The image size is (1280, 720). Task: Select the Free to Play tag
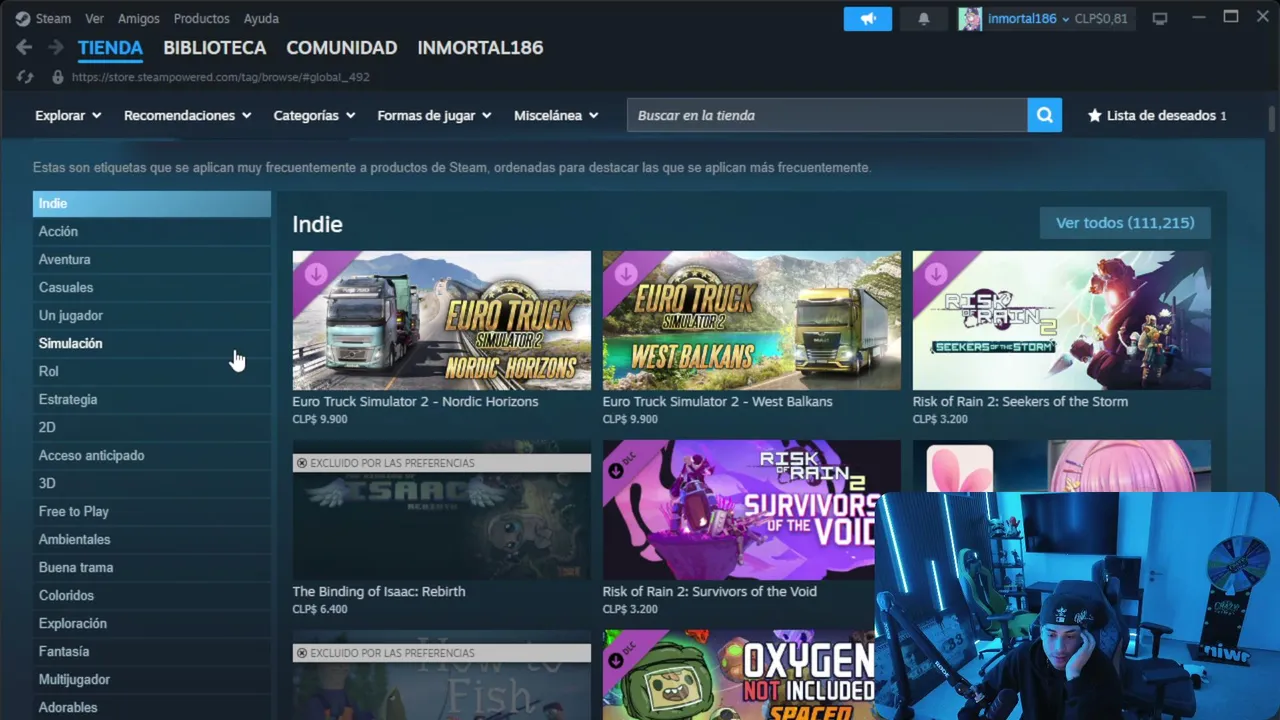(x=152, y=511)
